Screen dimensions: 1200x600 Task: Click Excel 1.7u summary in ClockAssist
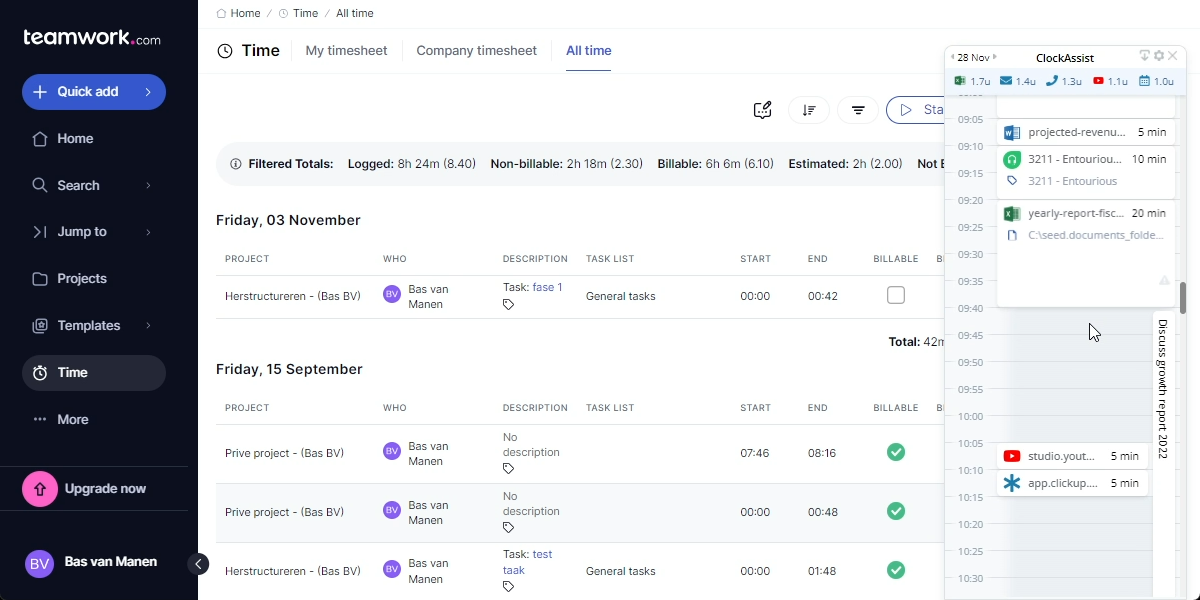point(972,82)
